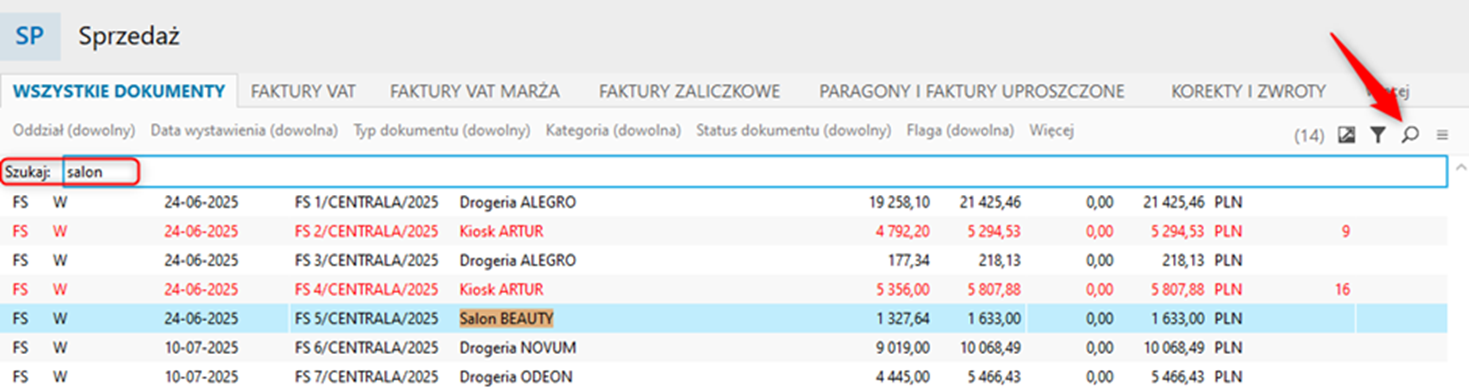Click the Więcej filters link
1469x391 pixels.
pyautogui.click(x=1051, y=130)
